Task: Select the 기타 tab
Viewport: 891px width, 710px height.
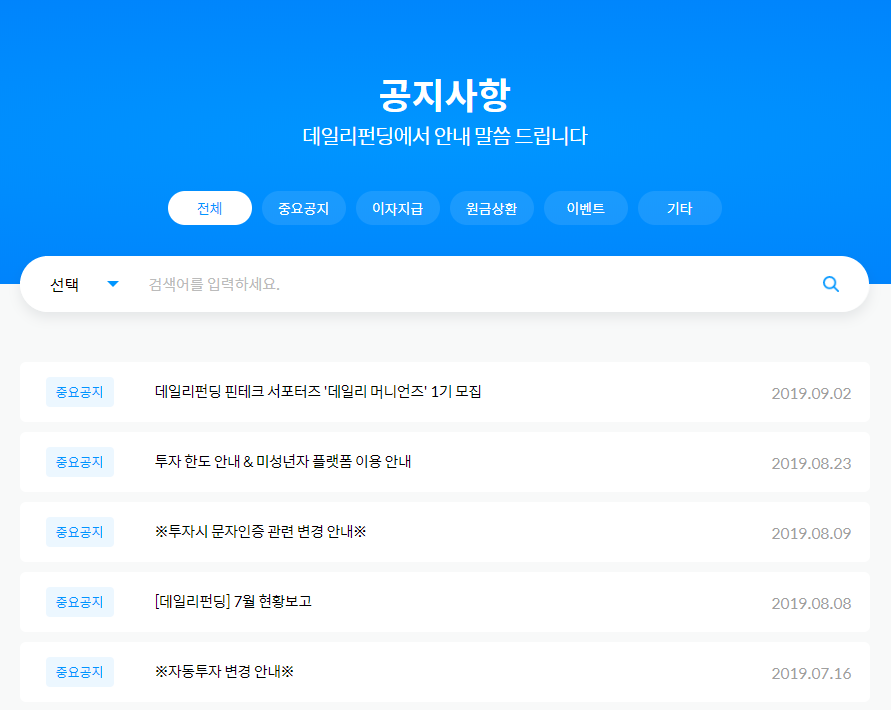Action: [x=680, y=208]
